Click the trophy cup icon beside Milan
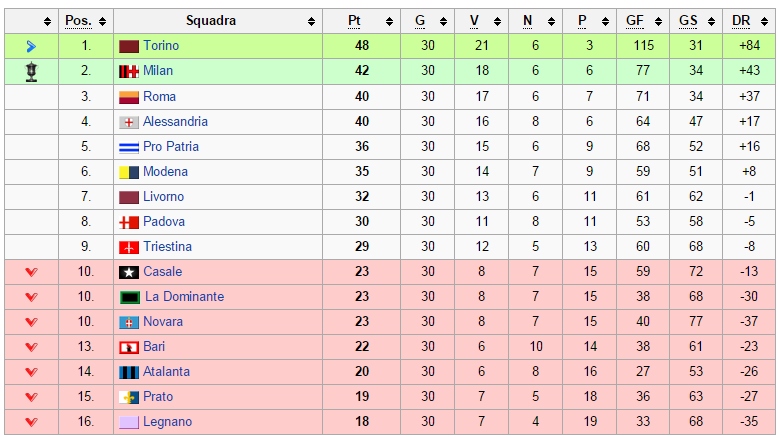Viewport: 778px width, 437px height. tap(31, 71)
